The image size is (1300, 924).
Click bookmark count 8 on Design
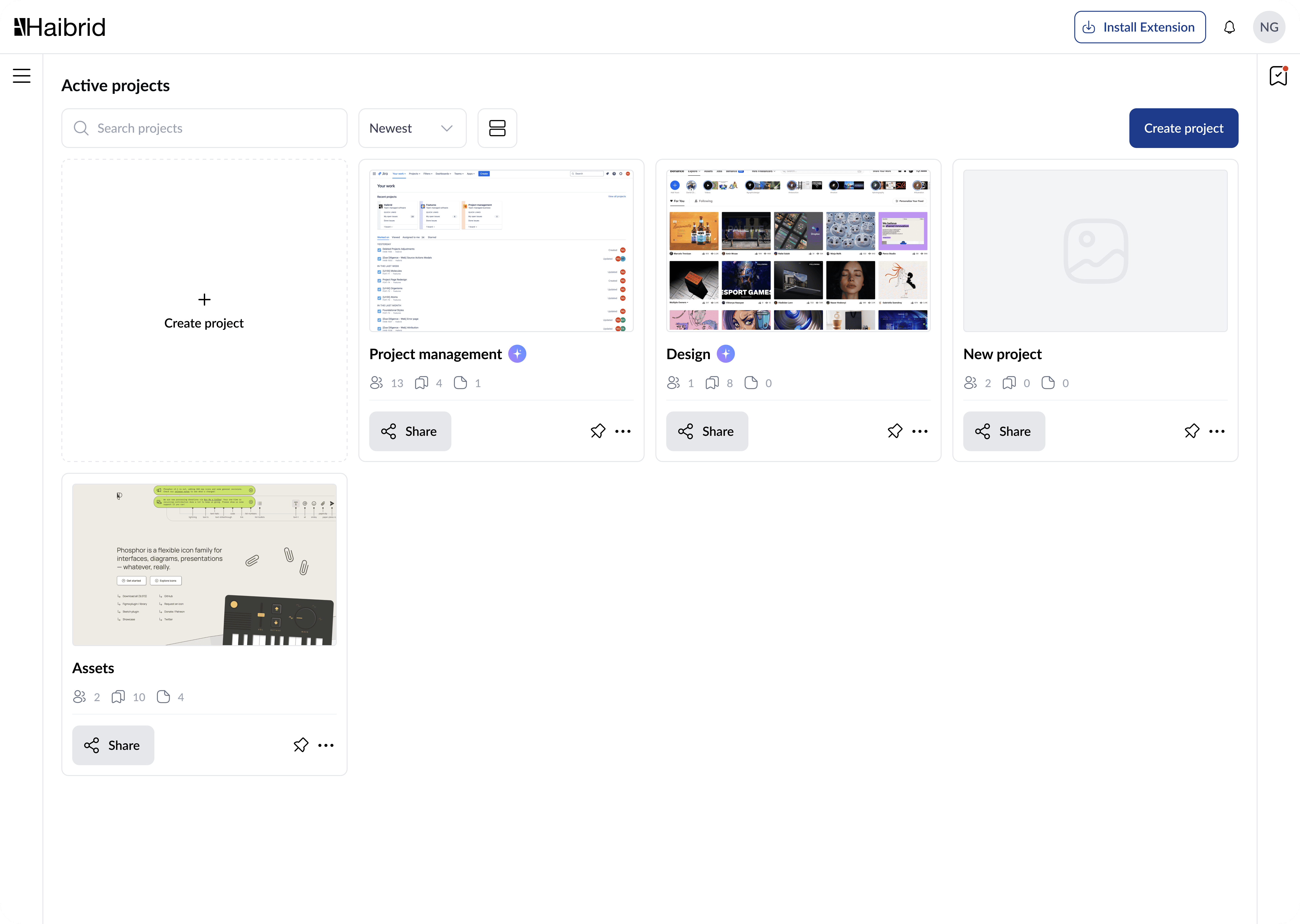(730, 383)
